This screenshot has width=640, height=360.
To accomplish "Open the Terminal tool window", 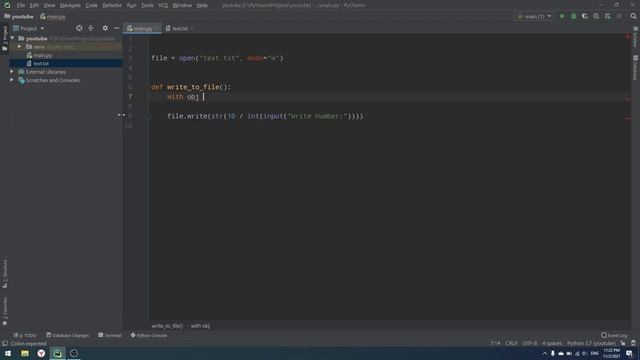I will pyautogui.click(x=110, y=335).
